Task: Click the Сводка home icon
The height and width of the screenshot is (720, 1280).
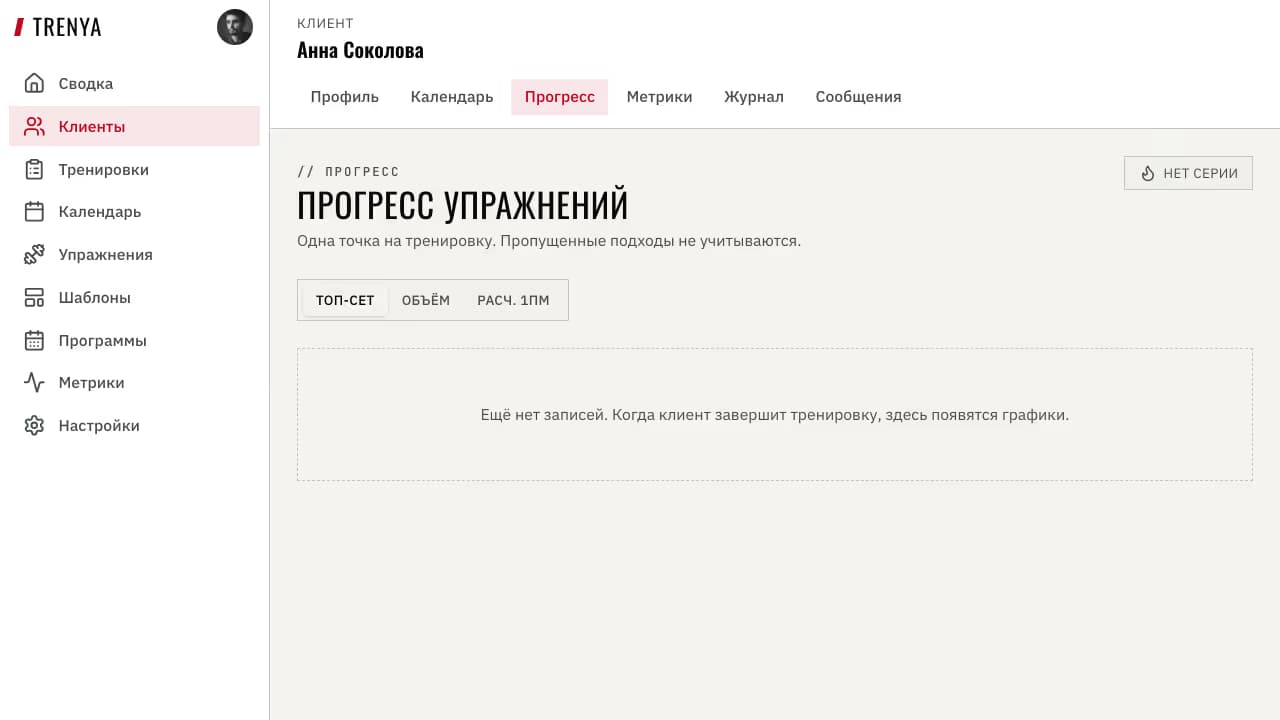Action: pos(34,83)
